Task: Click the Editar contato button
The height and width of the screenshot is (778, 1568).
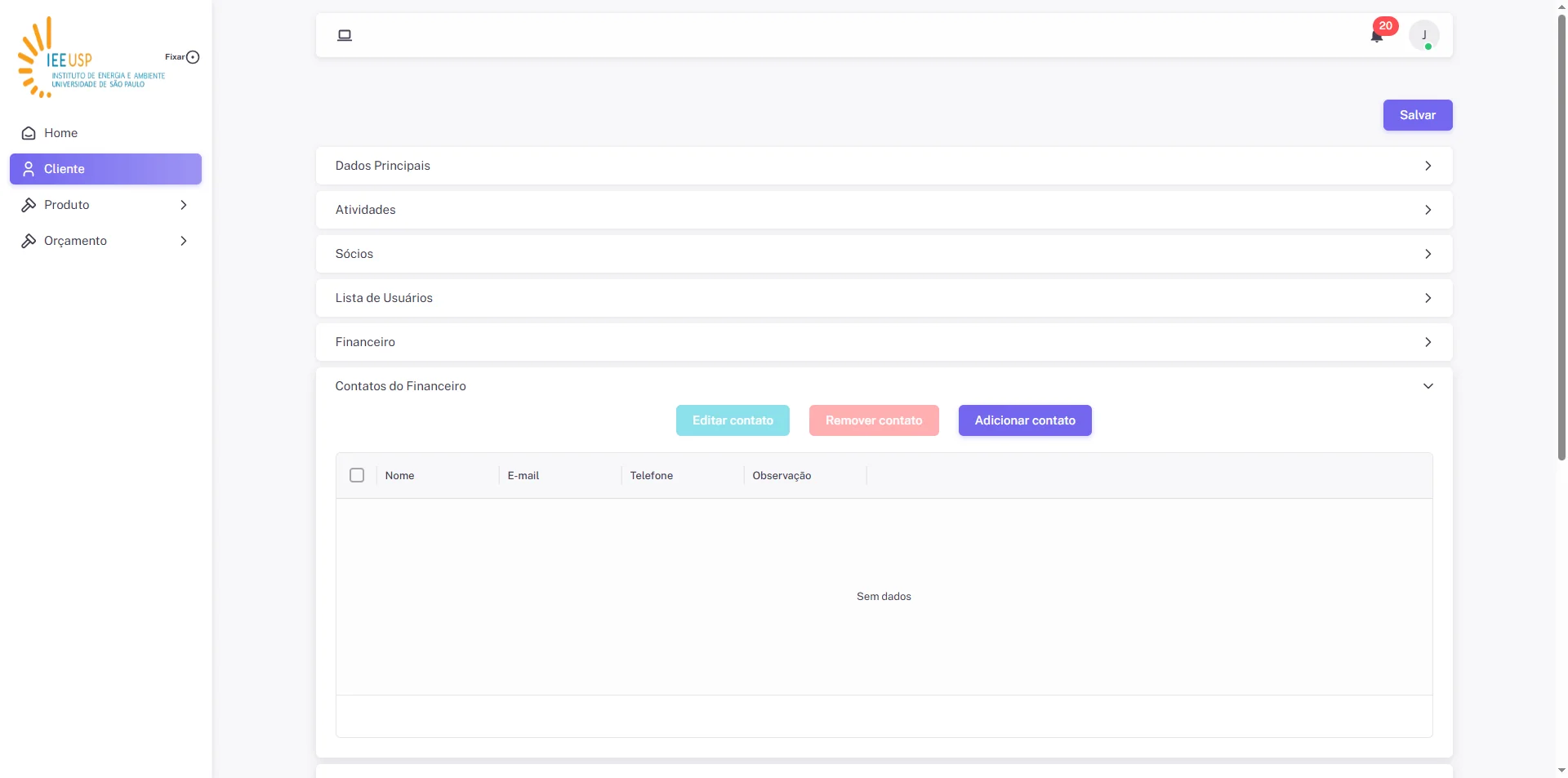Action: pyautogui.click(x=733, y=420)
